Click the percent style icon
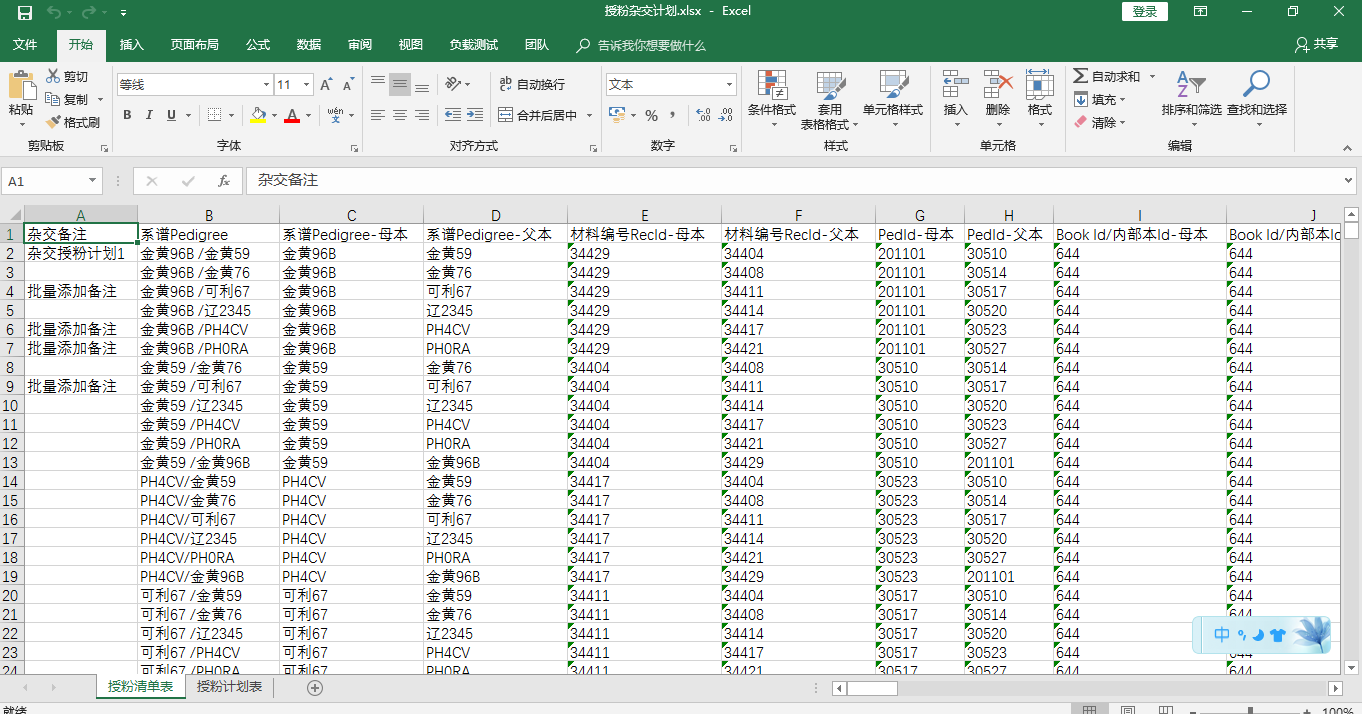 tap(651, 115)
